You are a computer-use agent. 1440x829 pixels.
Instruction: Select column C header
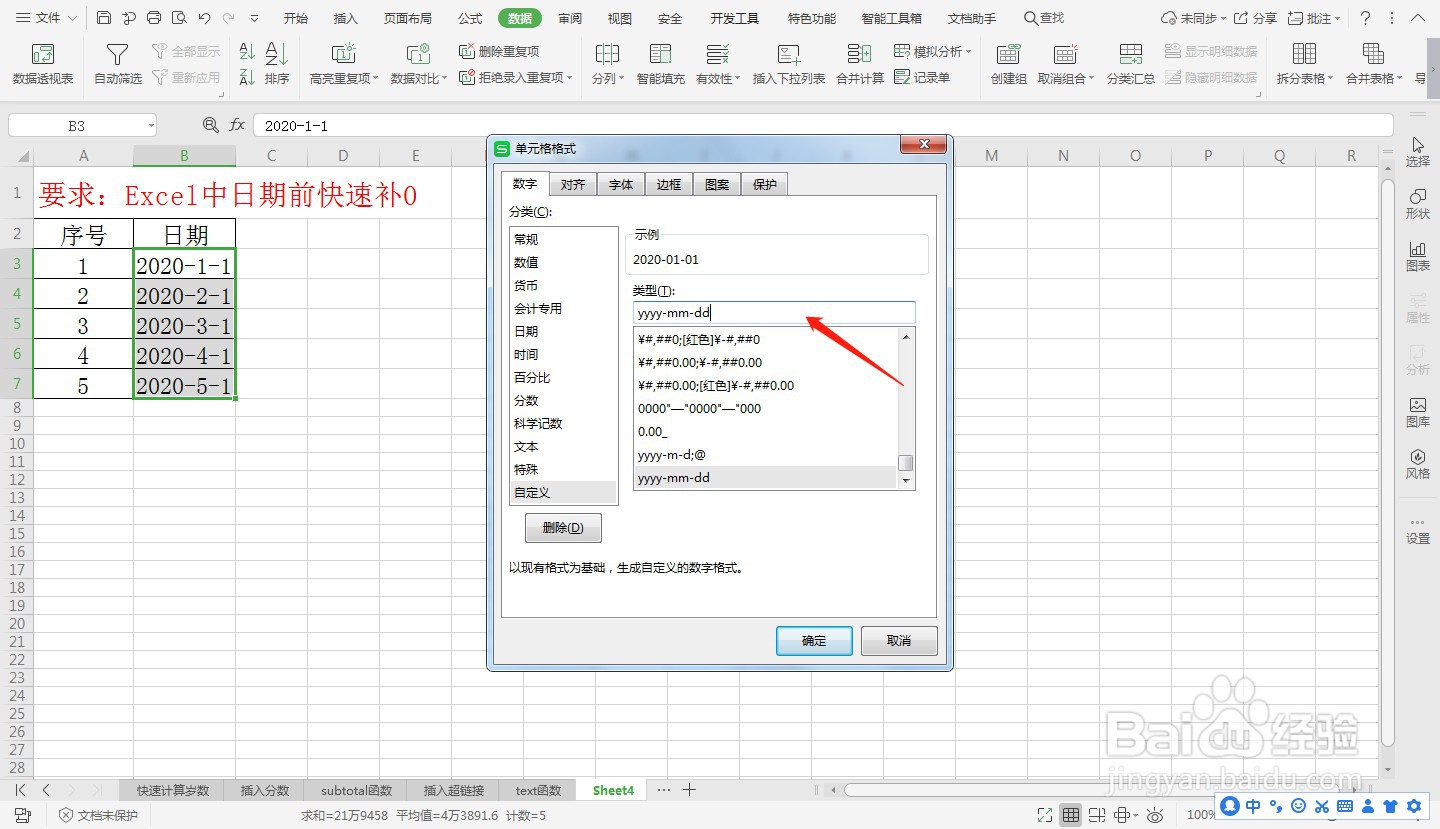tap(271, 155)
